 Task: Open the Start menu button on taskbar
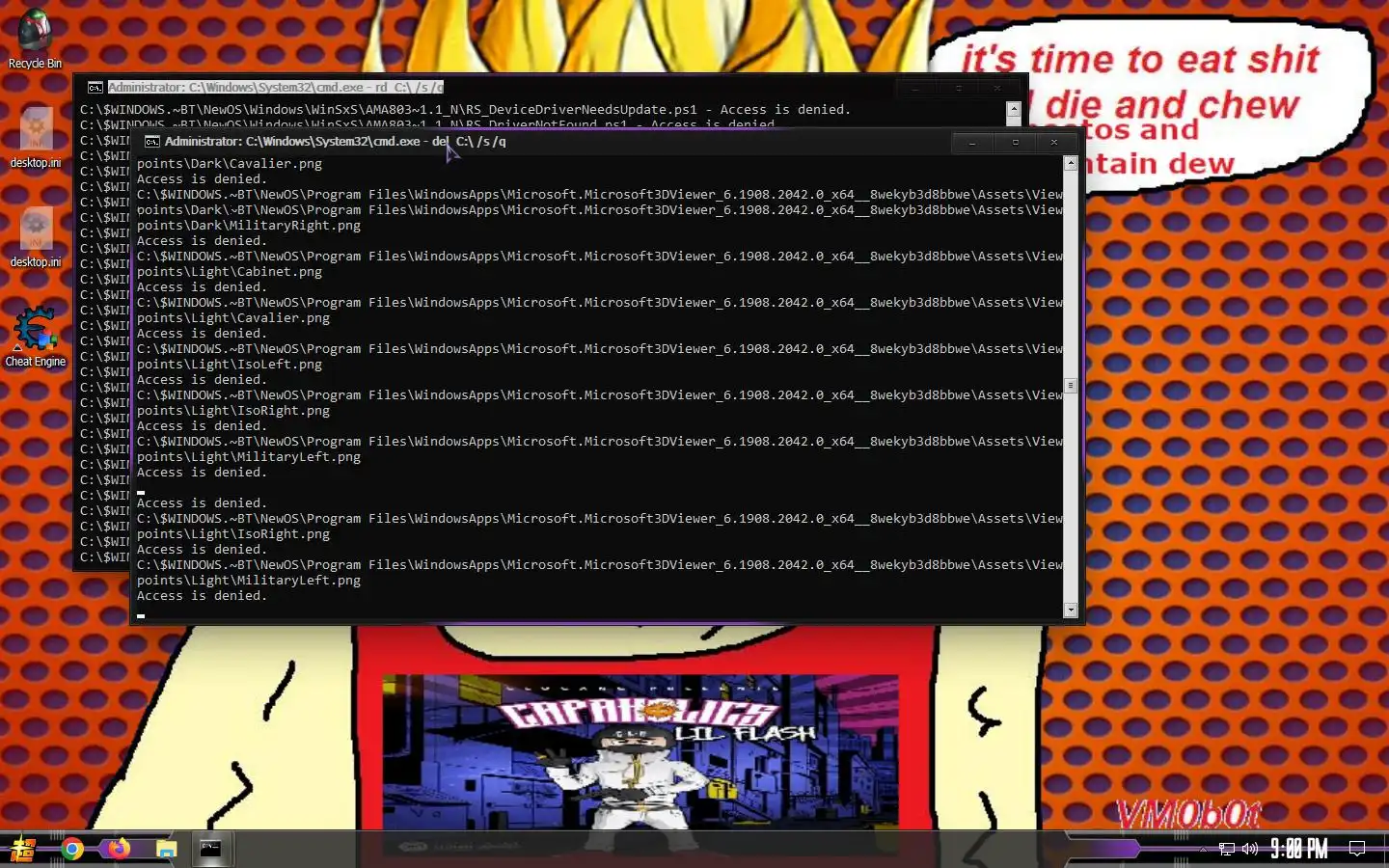pyautogui.click(x=23, y=849)
